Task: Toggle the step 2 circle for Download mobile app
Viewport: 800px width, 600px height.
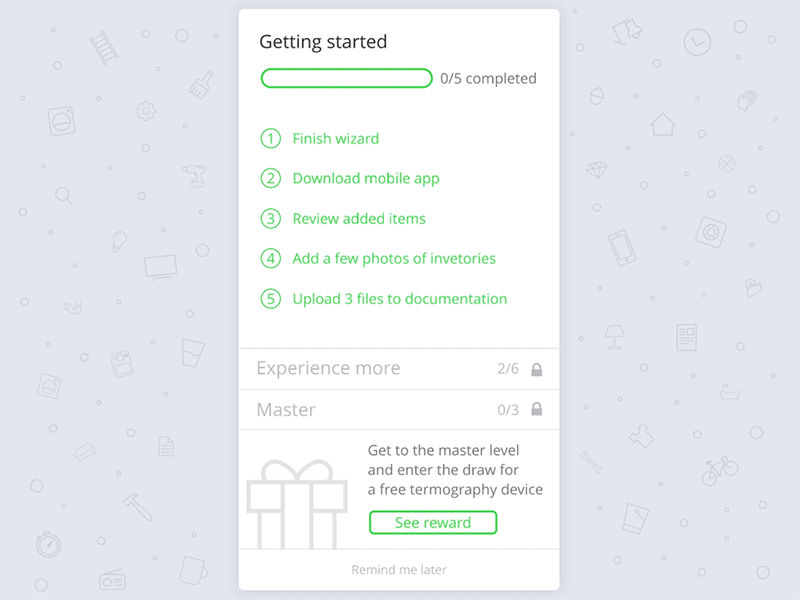Action: (271, 178)
